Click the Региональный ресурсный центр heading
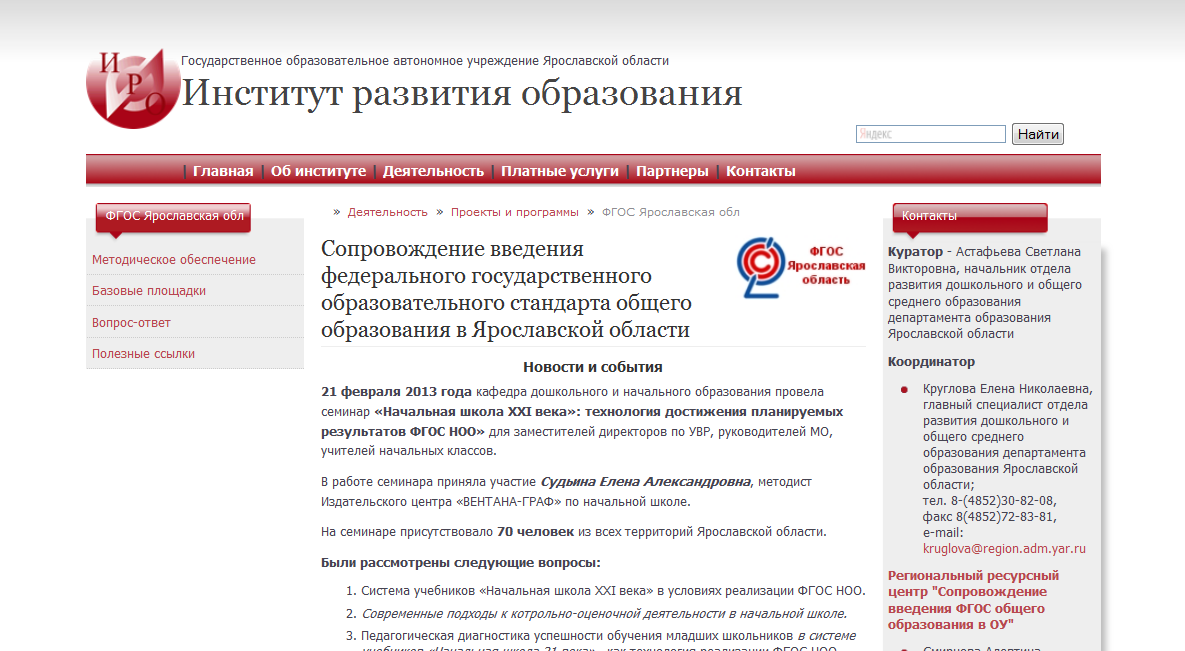The image size is (1185, 651). (x=973, y=600)
